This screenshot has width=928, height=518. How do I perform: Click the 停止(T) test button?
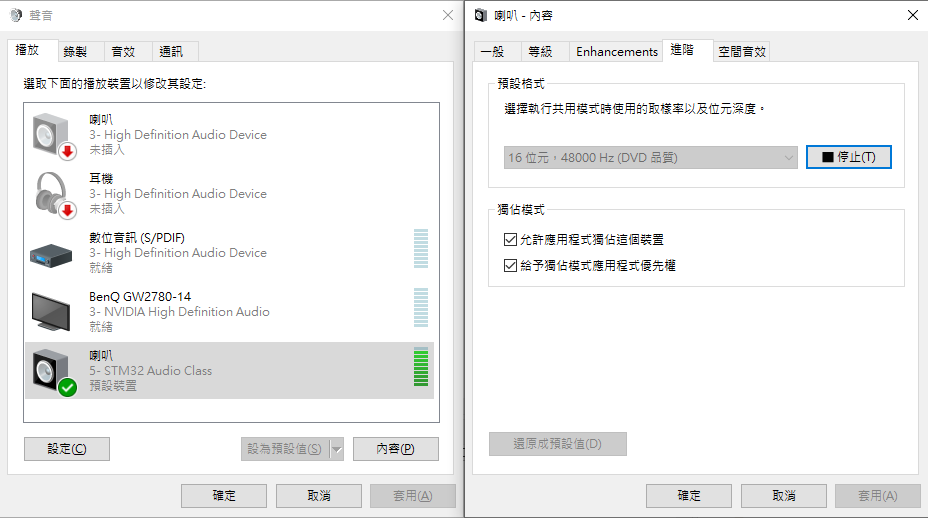point(849,157)
